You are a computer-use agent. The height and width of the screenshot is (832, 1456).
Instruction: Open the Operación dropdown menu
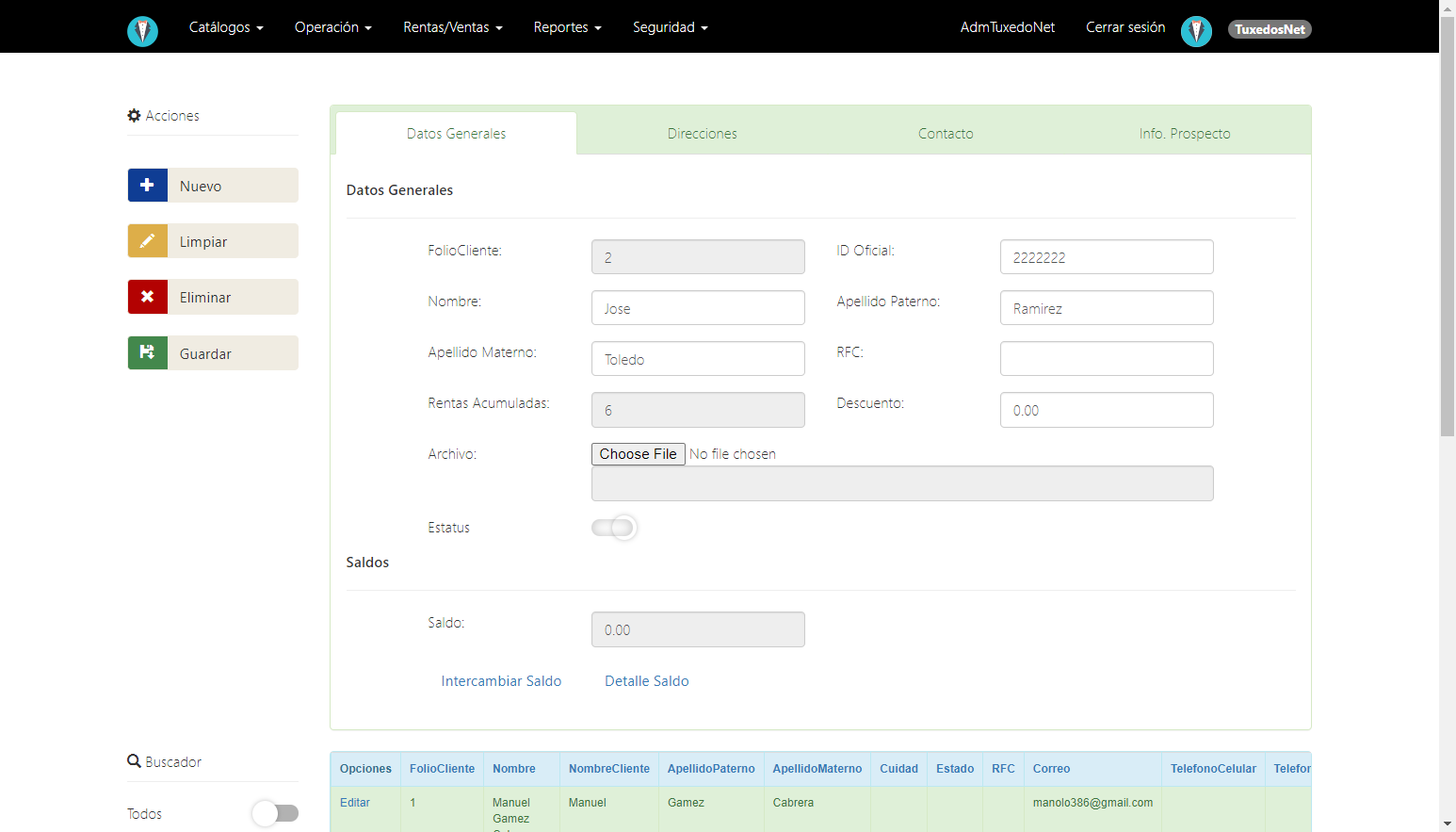pos(333,27)
